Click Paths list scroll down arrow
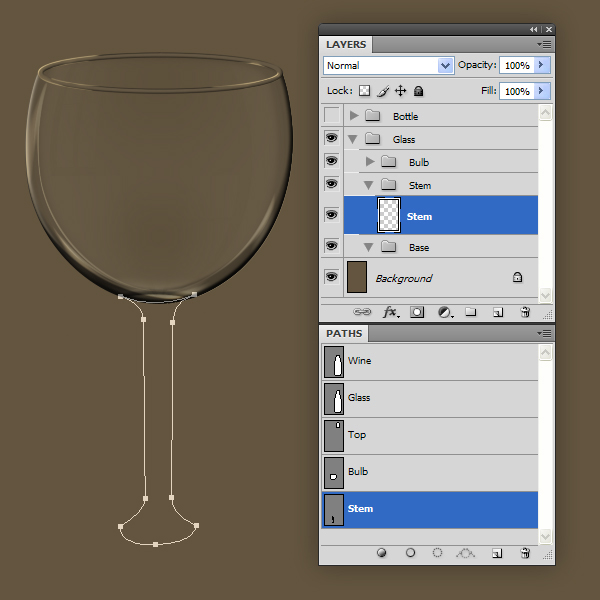The height and width of the screenshot is (600, 600). pos(545,536)
